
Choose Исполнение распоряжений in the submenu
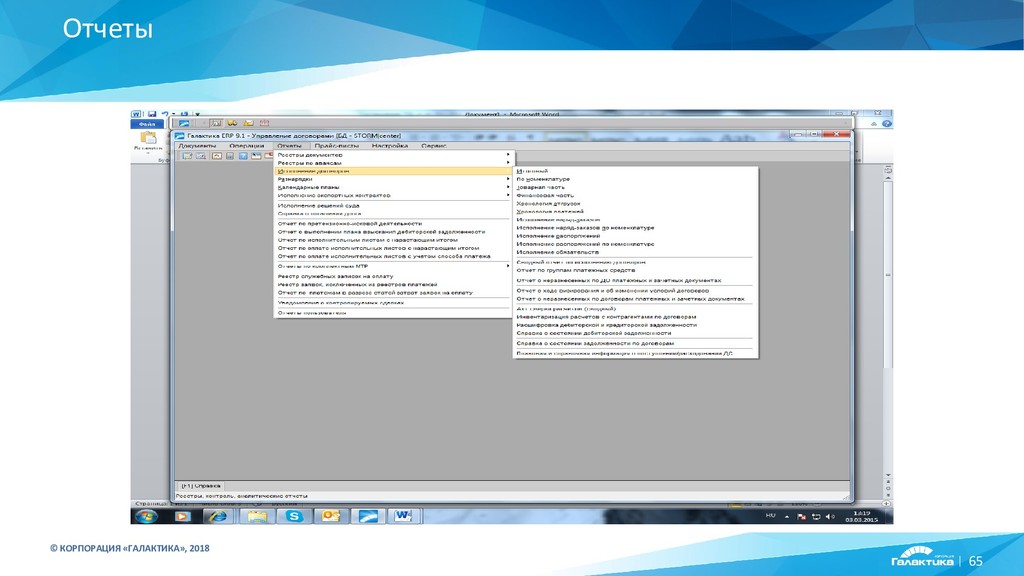tap(635, 236)
